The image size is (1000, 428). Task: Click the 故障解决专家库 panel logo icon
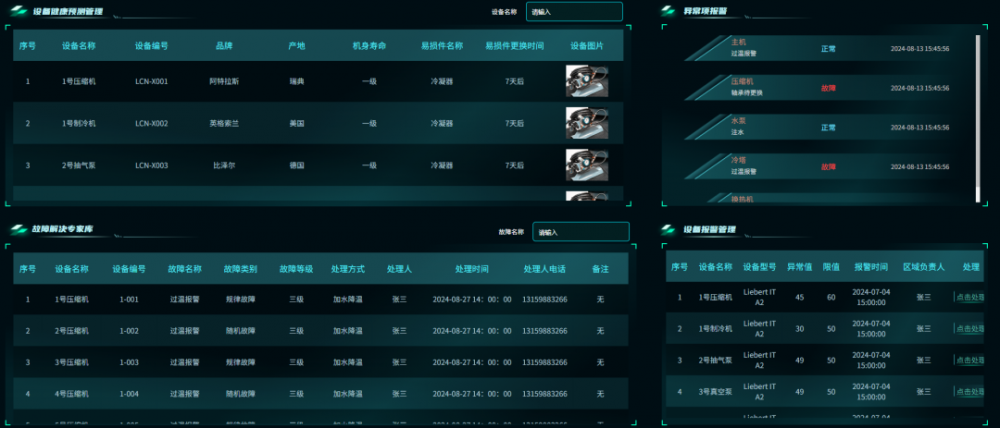pos(21,229)
